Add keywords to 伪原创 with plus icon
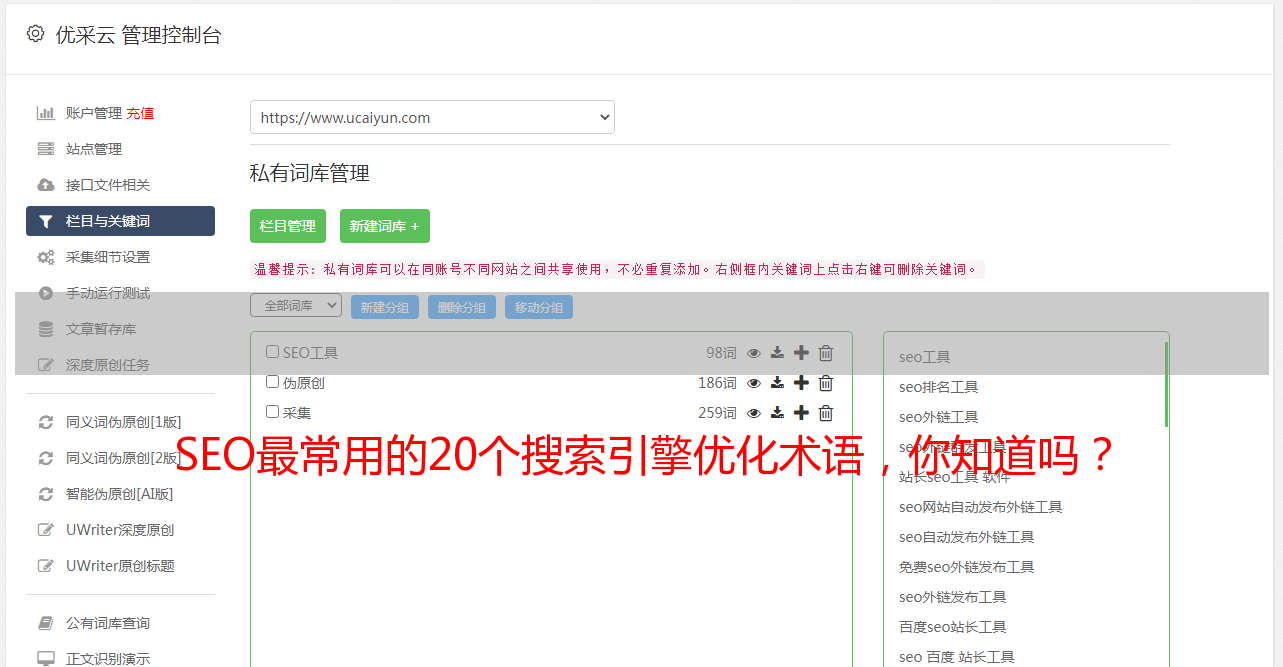The height and width of the screenshot is (667, 1283). [x=801, y=383]
